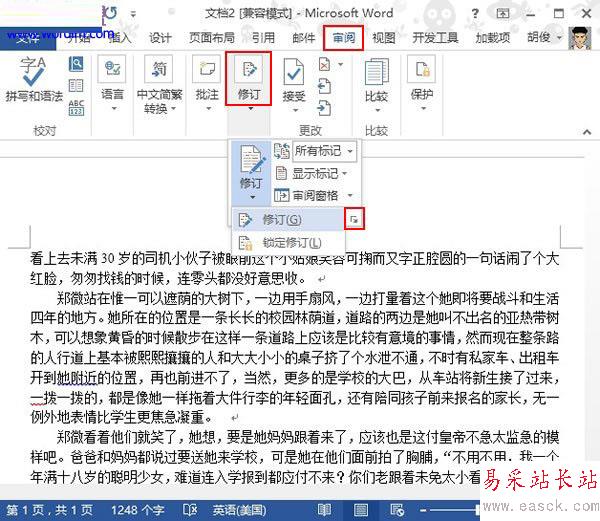Open Chinese Simplified/Traditional conversion (中文简繁转换)
600x521 pixels.
pos(159,84)
